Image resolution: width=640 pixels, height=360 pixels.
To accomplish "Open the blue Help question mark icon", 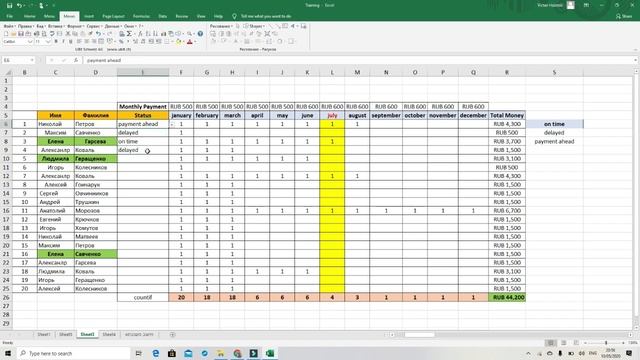I will pos(200,34).
